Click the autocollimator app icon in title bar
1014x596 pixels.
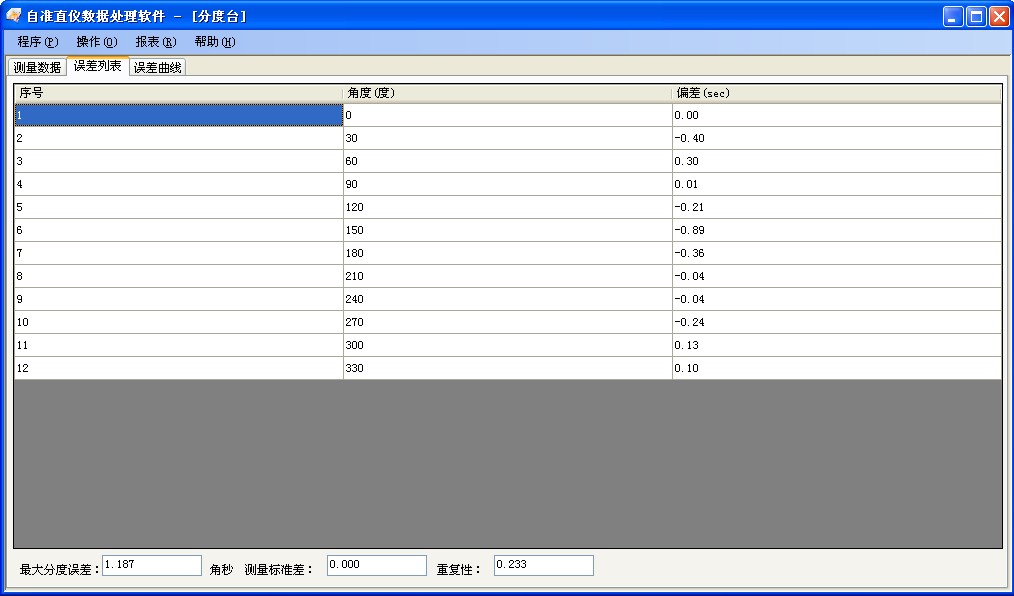(13, 15)
